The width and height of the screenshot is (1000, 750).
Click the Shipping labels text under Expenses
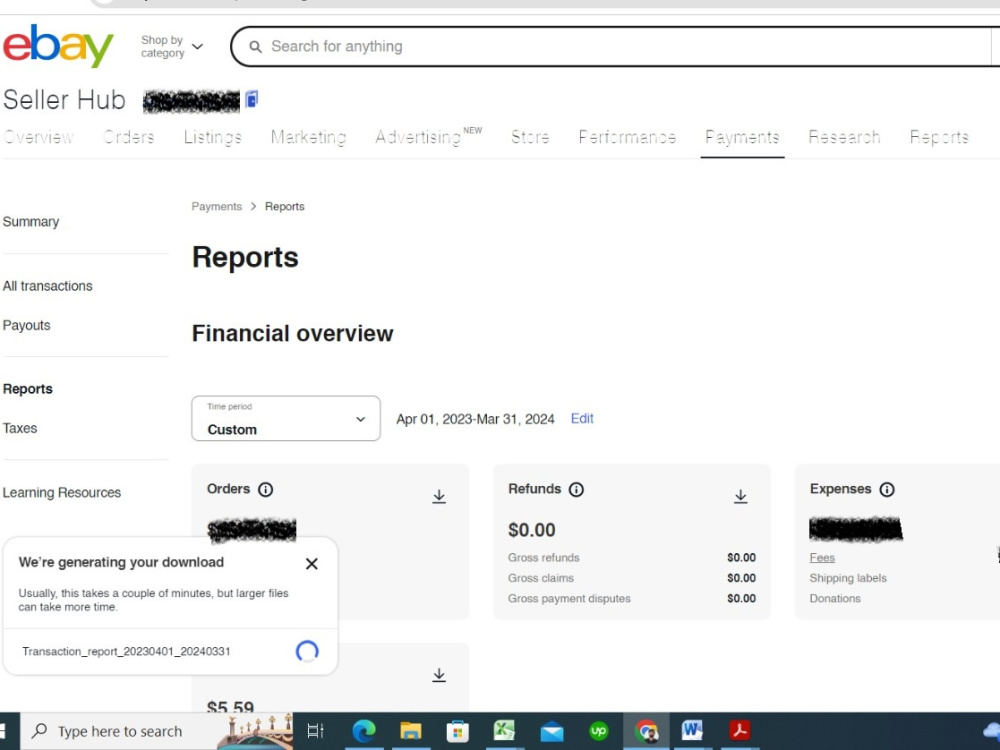(x=848, y=578)
